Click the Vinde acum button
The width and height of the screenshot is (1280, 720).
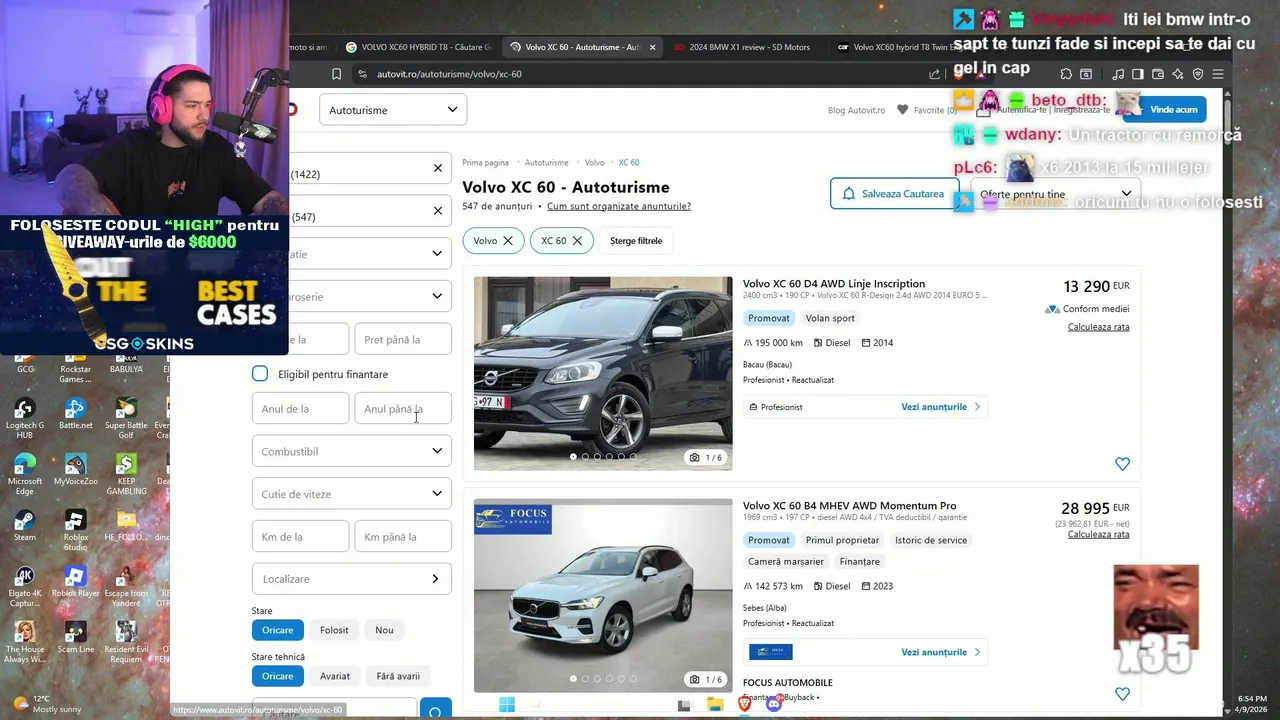[x=1173, y=109]
